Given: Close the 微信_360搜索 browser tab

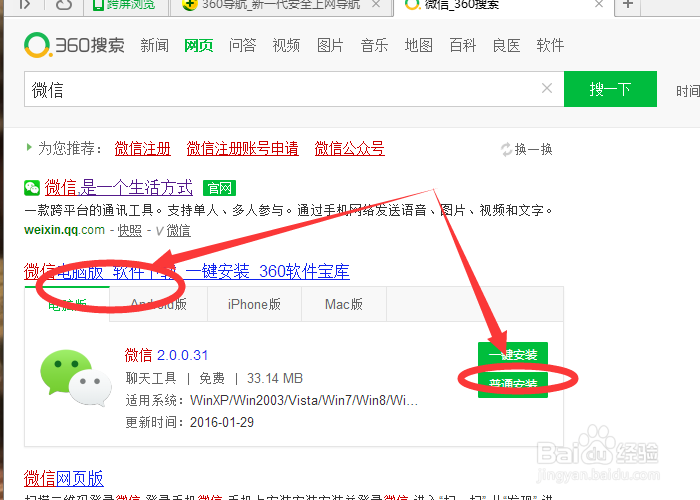Looking at the screenshot, I should point(599,4).
